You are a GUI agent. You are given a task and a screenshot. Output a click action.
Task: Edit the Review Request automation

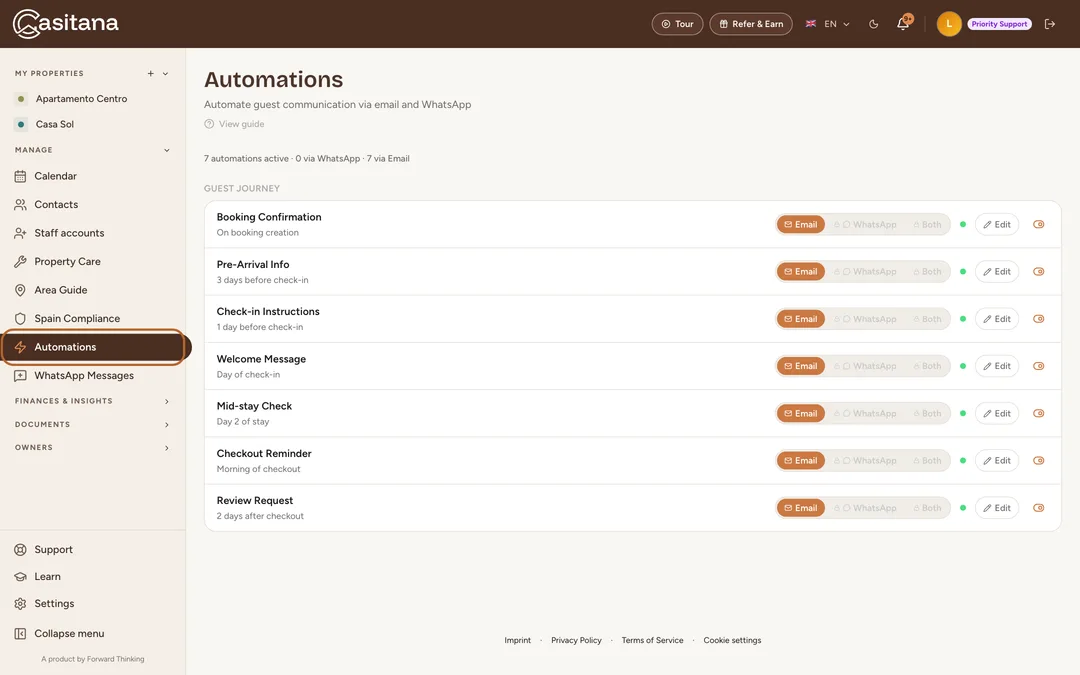997,508
